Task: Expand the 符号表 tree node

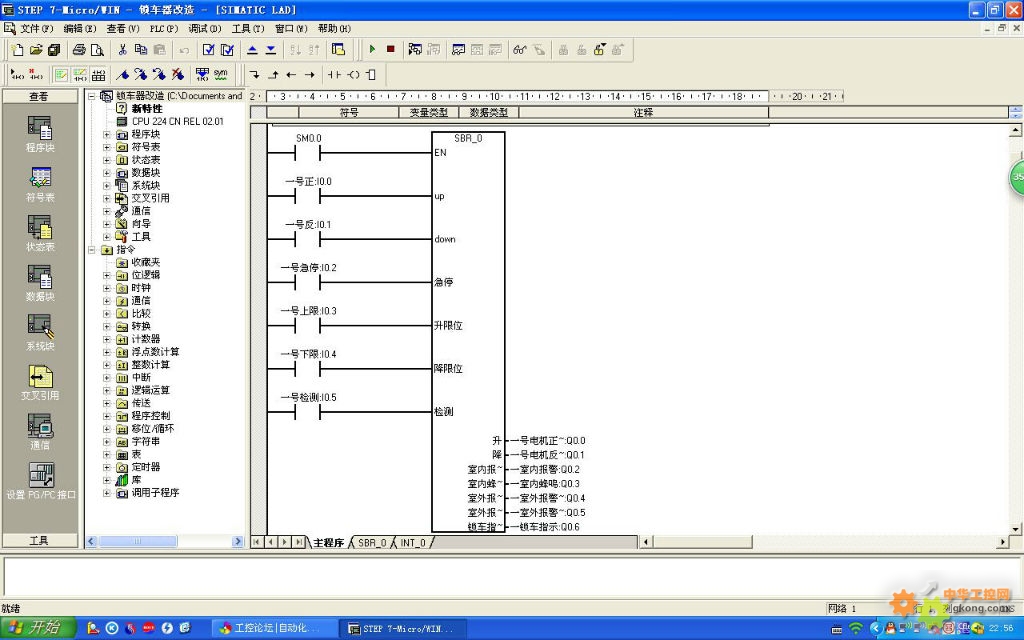Action: (x=106, y=147)
